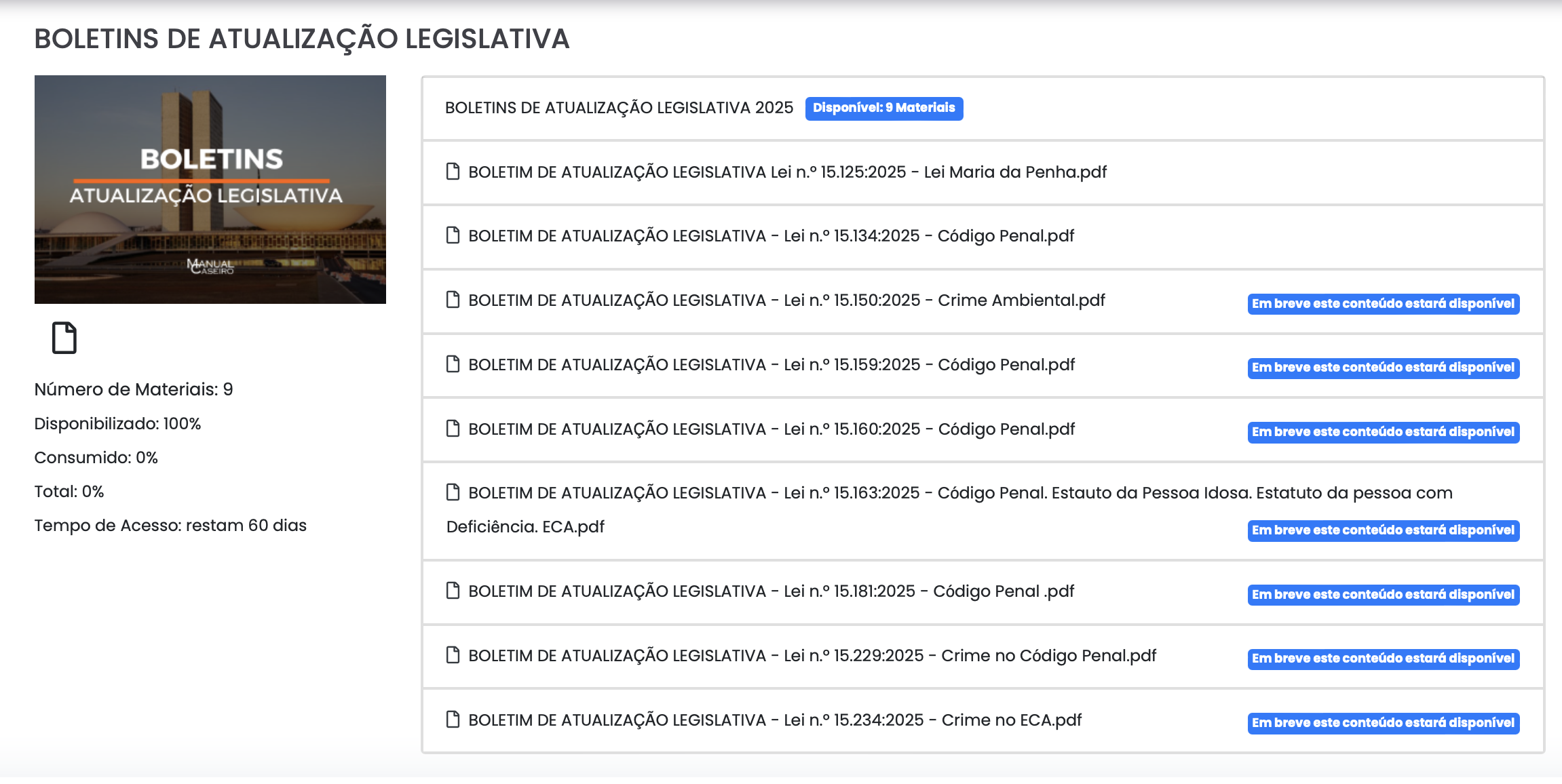Click file icon beside Crime no ECA bulletin
Screen dimensions: 1562x784
point(453,720)
